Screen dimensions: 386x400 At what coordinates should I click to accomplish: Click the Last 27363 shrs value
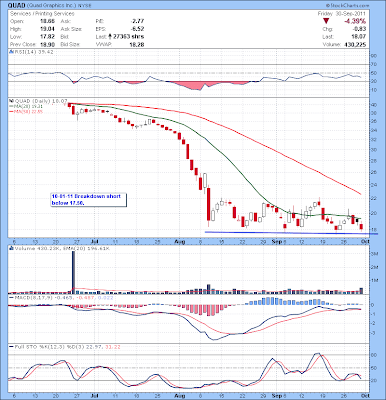coord(128,37)
